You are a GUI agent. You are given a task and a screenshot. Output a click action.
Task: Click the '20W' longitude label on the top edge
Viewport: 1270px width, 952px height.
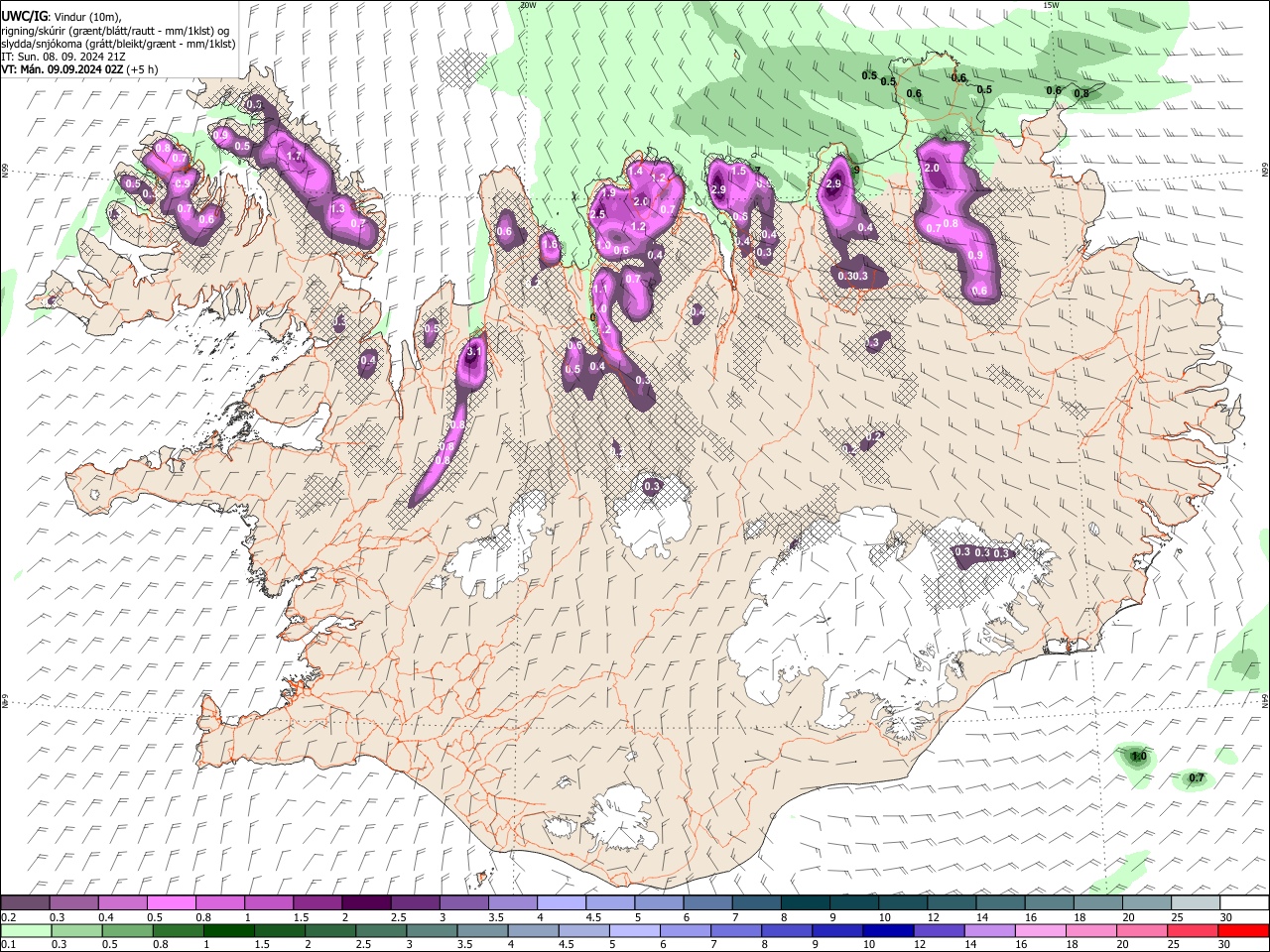[528, 5]
